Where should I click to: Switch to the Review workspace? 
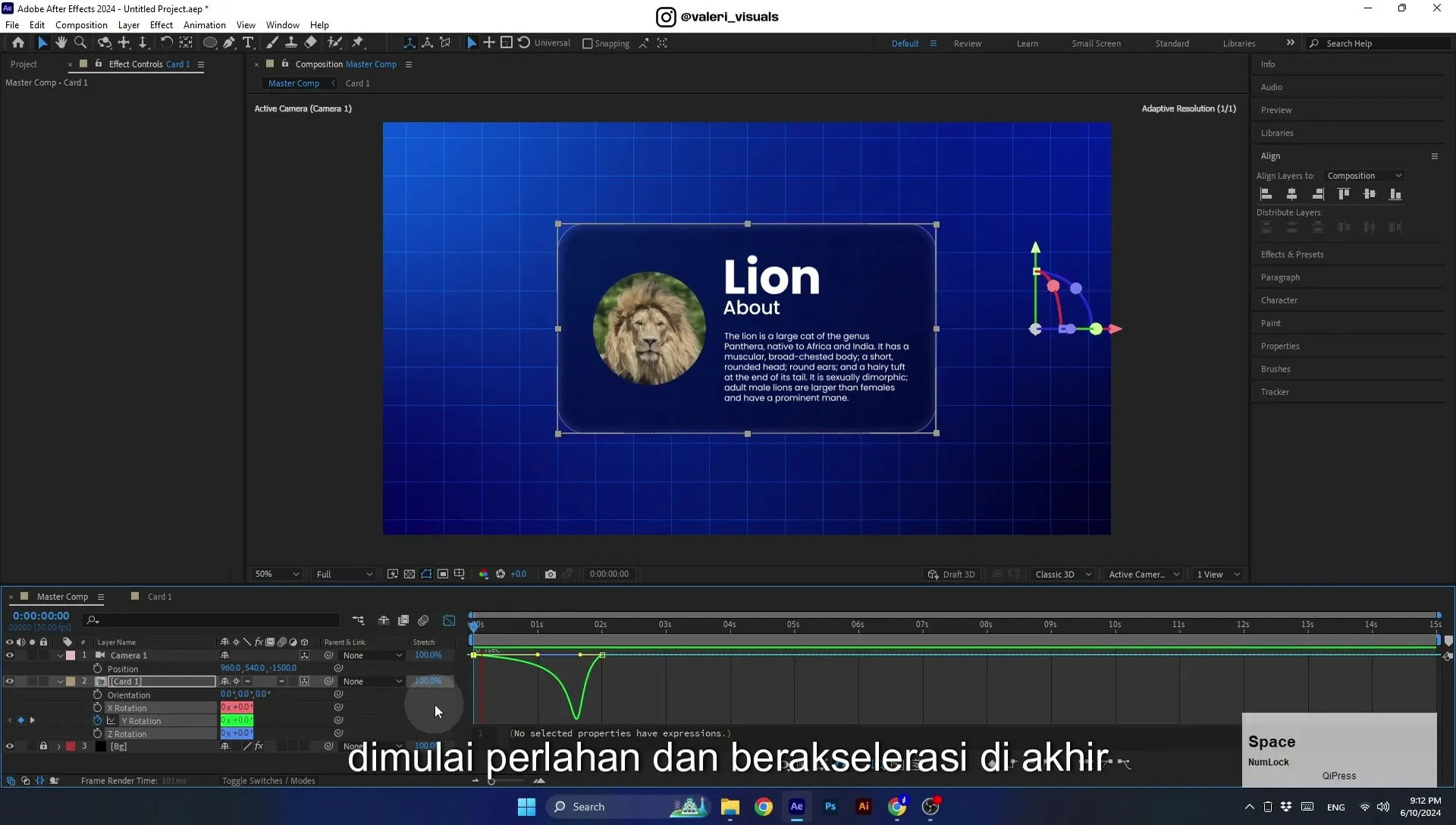coord(967,43)
